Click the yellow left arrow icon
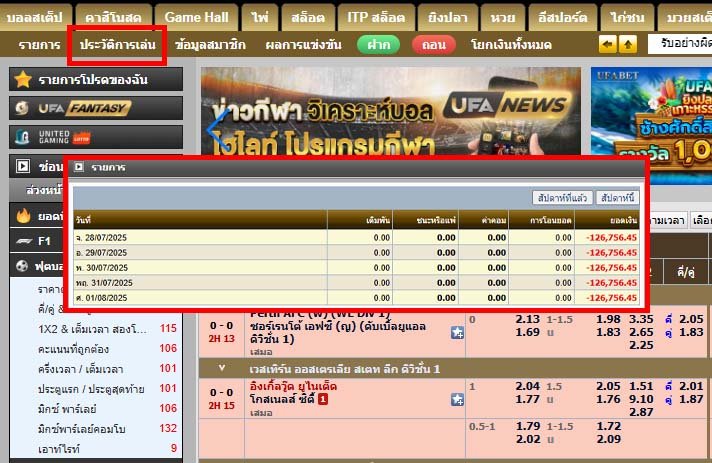 (x=607, y=44)
